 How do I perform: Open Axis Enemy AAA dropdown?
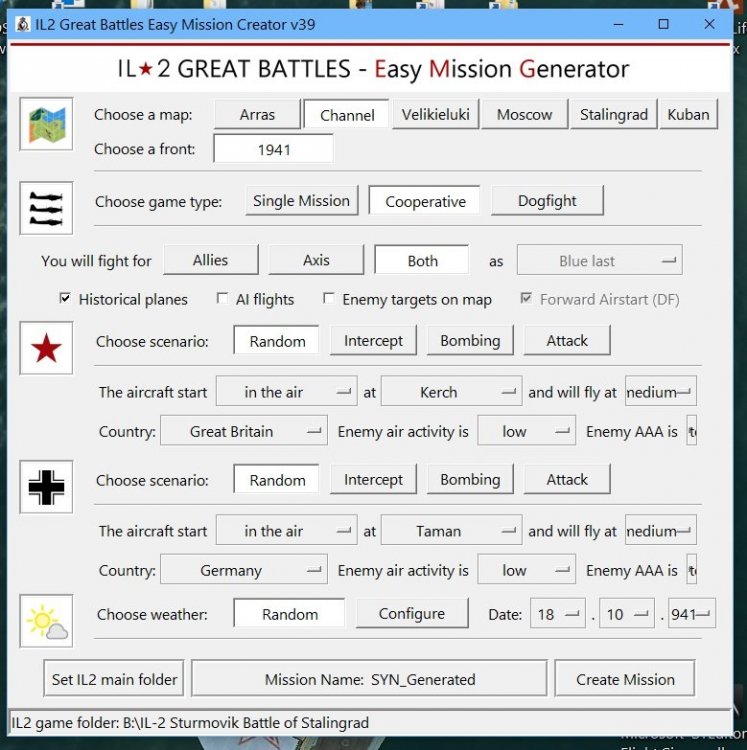click(x=692, y=570)
